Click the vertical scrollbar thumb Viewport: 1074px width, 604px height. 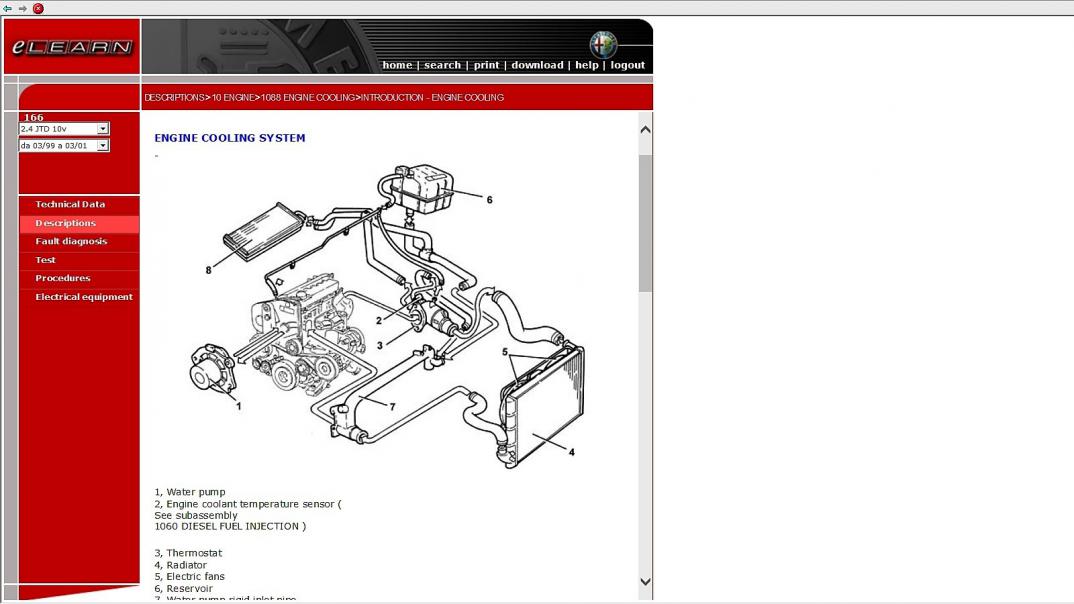(645, 223)
